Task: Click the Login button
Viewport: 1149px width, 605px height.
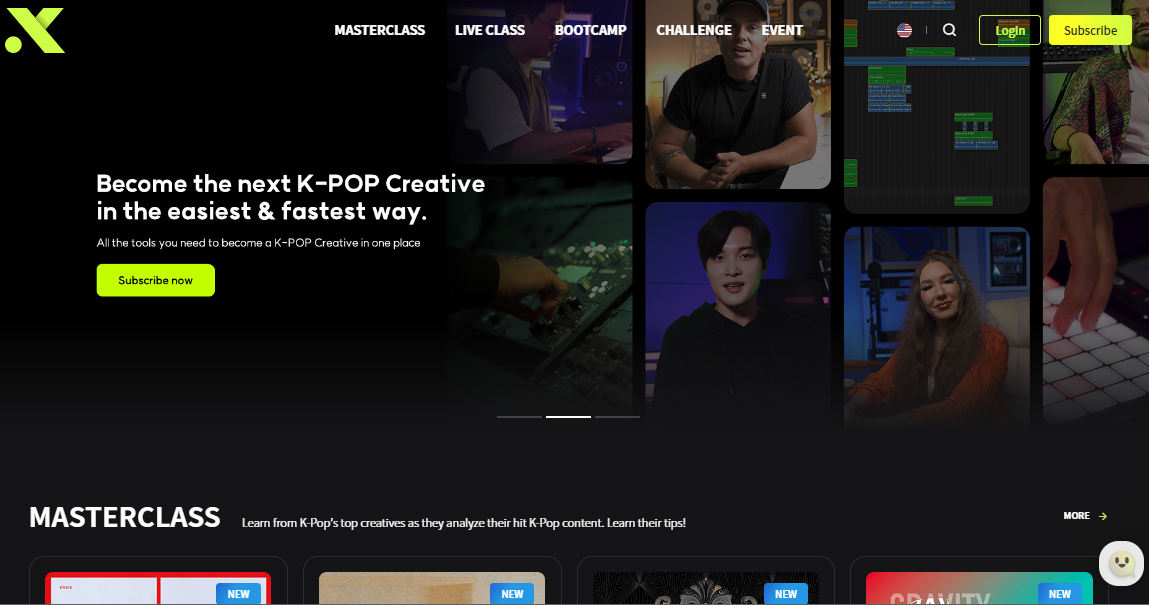Action: pos(1009,30)
